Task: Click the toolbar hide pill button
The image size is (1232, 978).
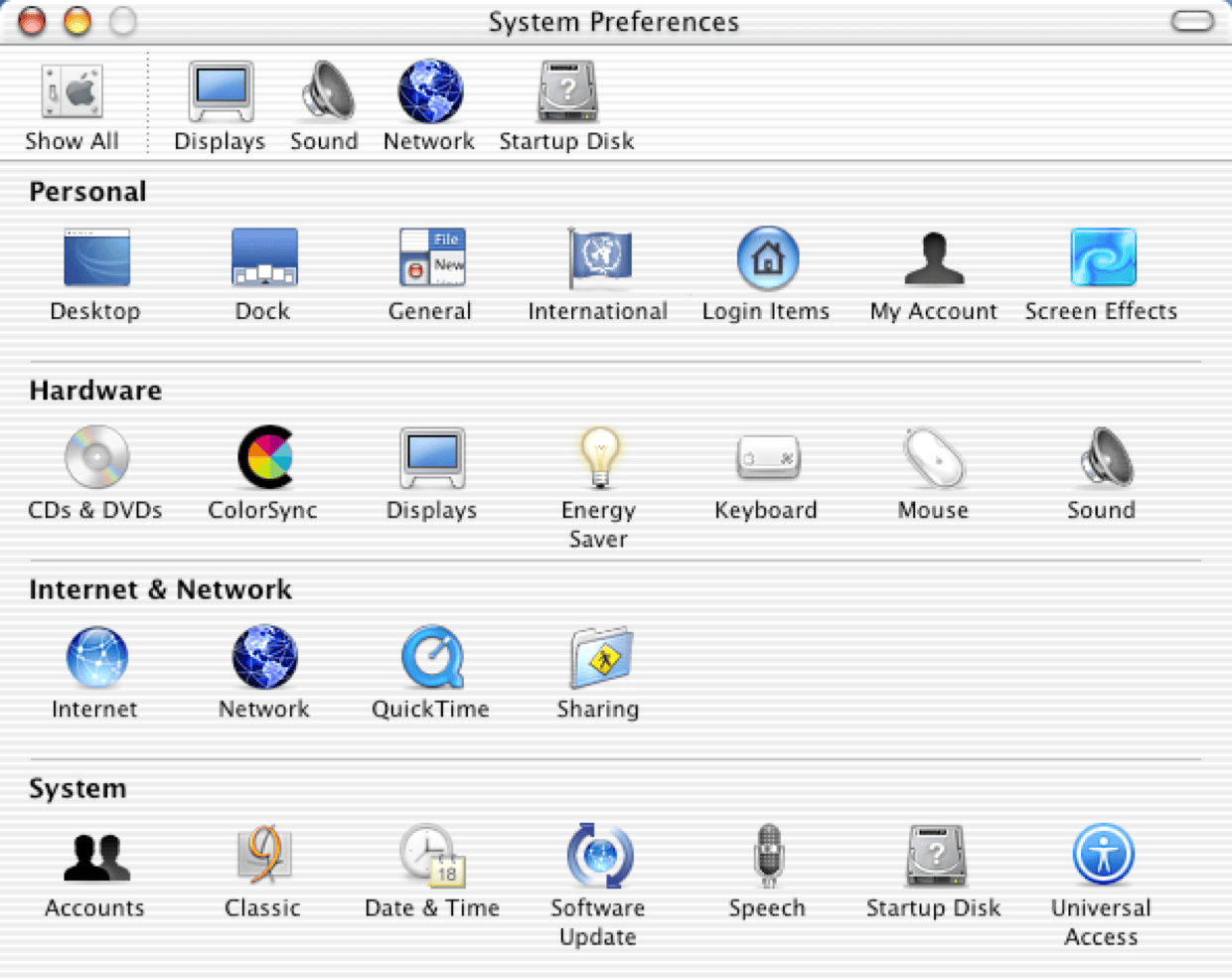Action: 1192,21
